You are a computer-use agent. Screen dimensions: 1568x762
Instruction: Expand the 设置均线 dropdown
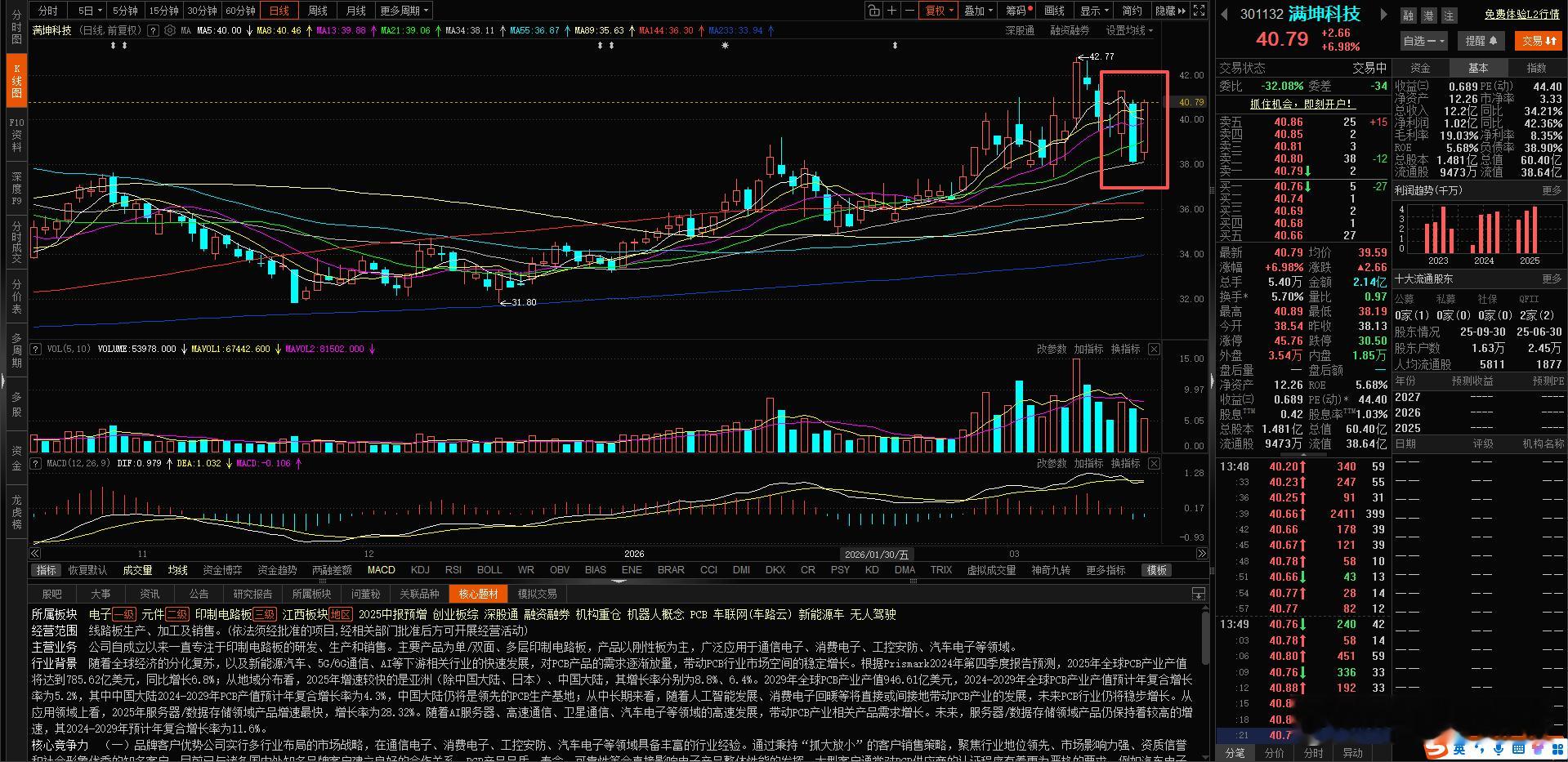1129,30
